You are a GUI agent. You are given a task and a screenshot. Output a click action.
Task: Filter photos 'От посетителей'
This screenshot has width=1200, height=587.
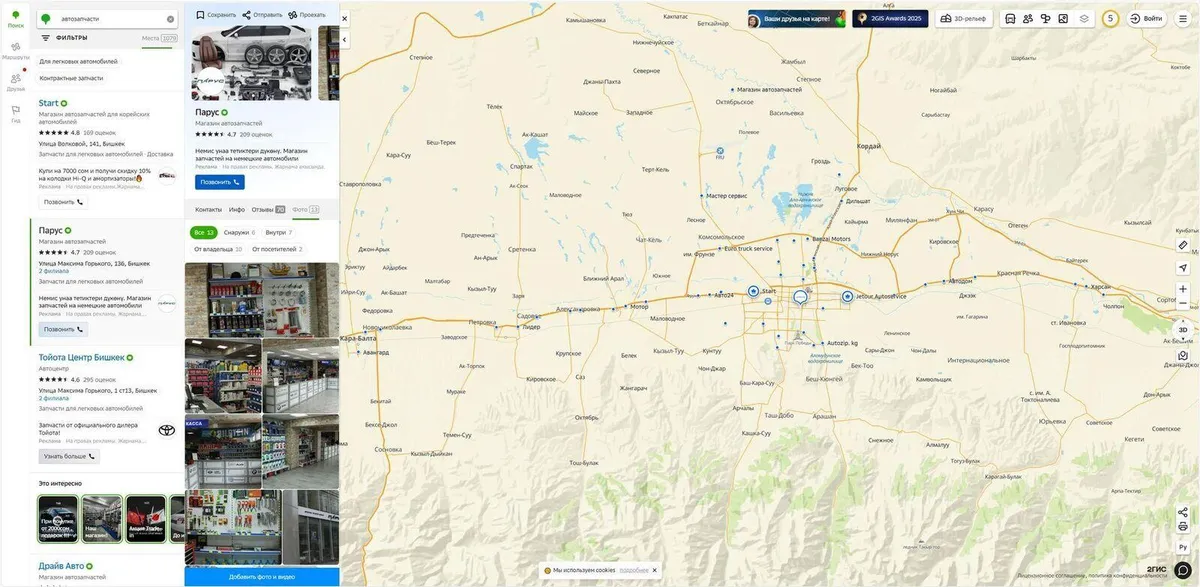click(277, 249)
